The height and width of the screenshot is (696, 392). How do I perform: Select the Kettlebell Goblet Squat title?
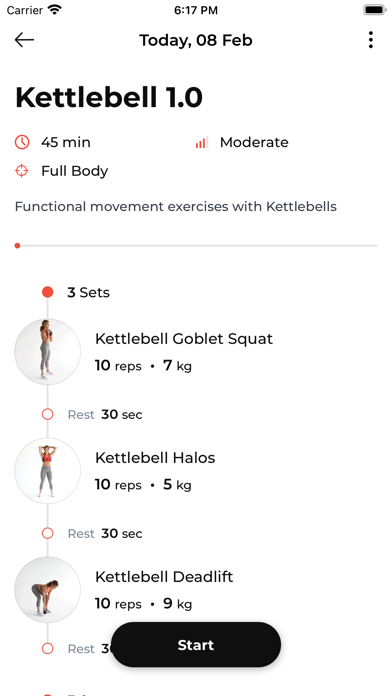point(184,339)
